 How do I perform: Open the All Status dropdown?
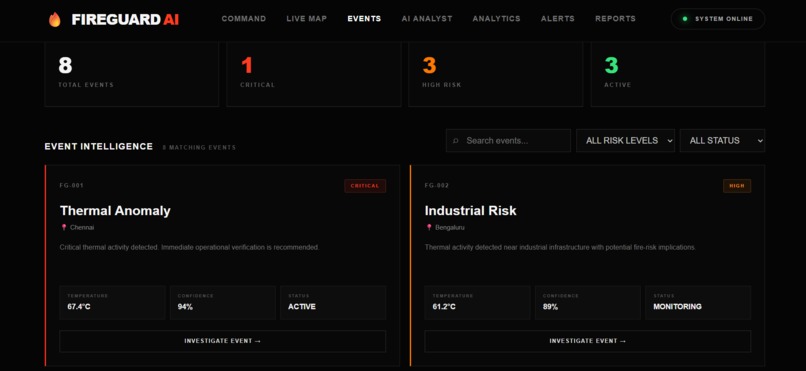pos(722,140)
